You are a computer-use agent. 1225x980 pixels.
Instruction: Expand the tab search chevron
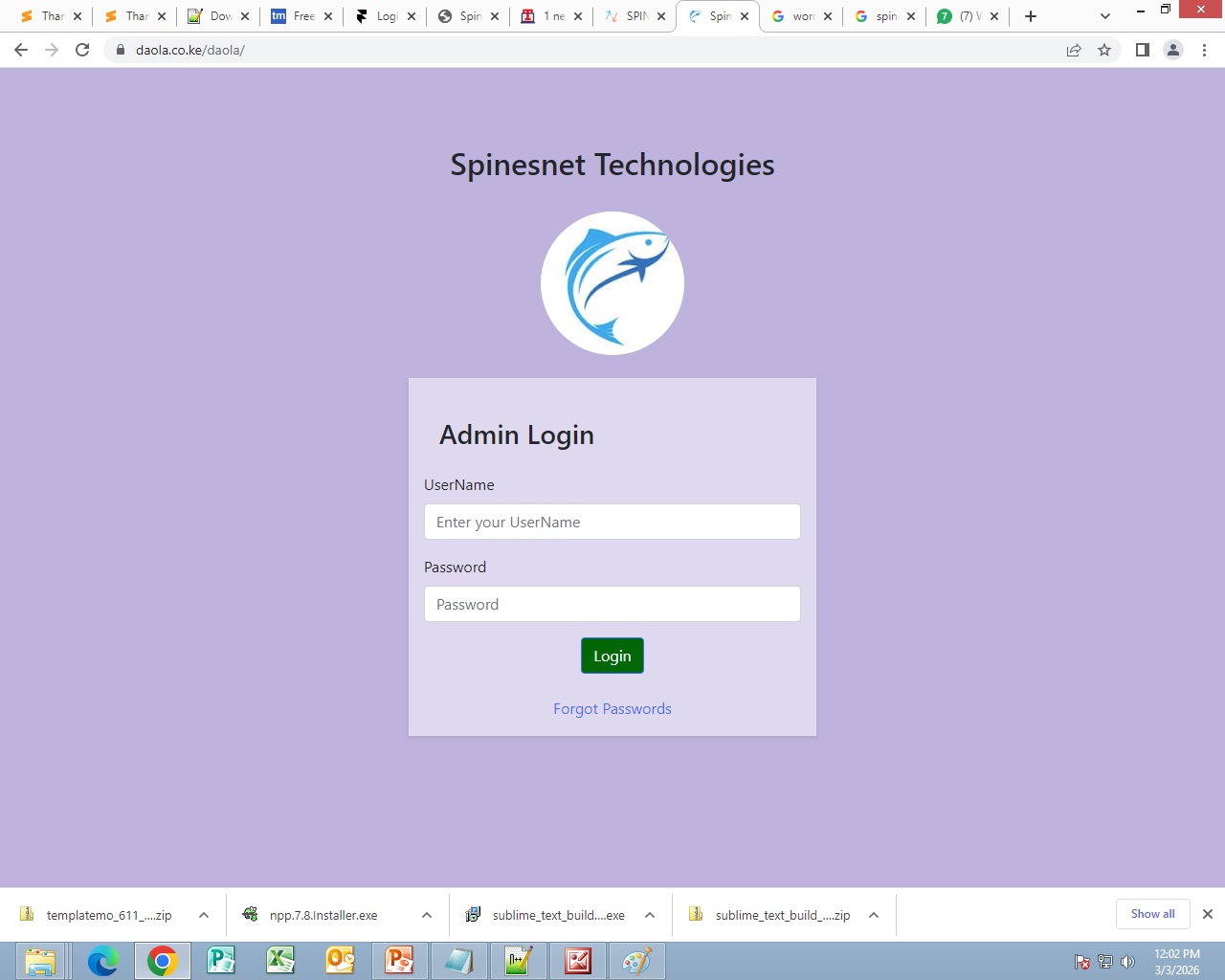tap(1104, 16)
